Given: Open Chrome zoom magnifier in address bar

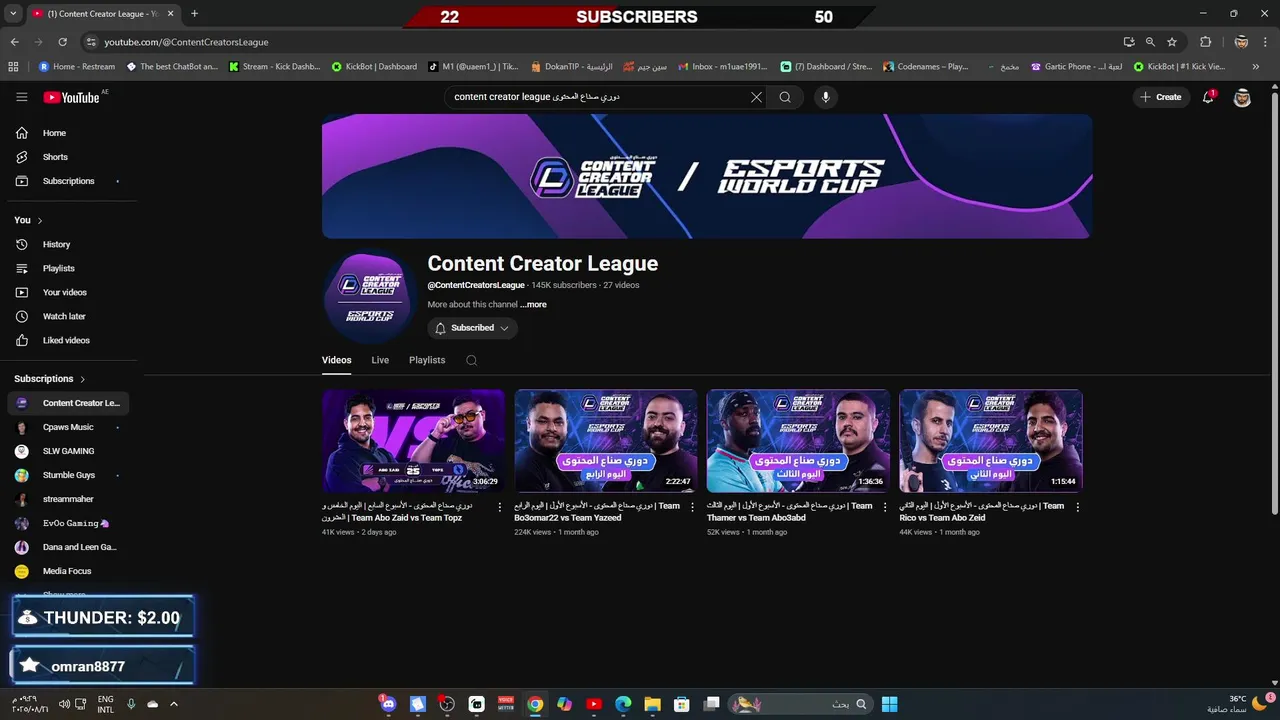Looking at the screenshot, I should click(1150, 42).
